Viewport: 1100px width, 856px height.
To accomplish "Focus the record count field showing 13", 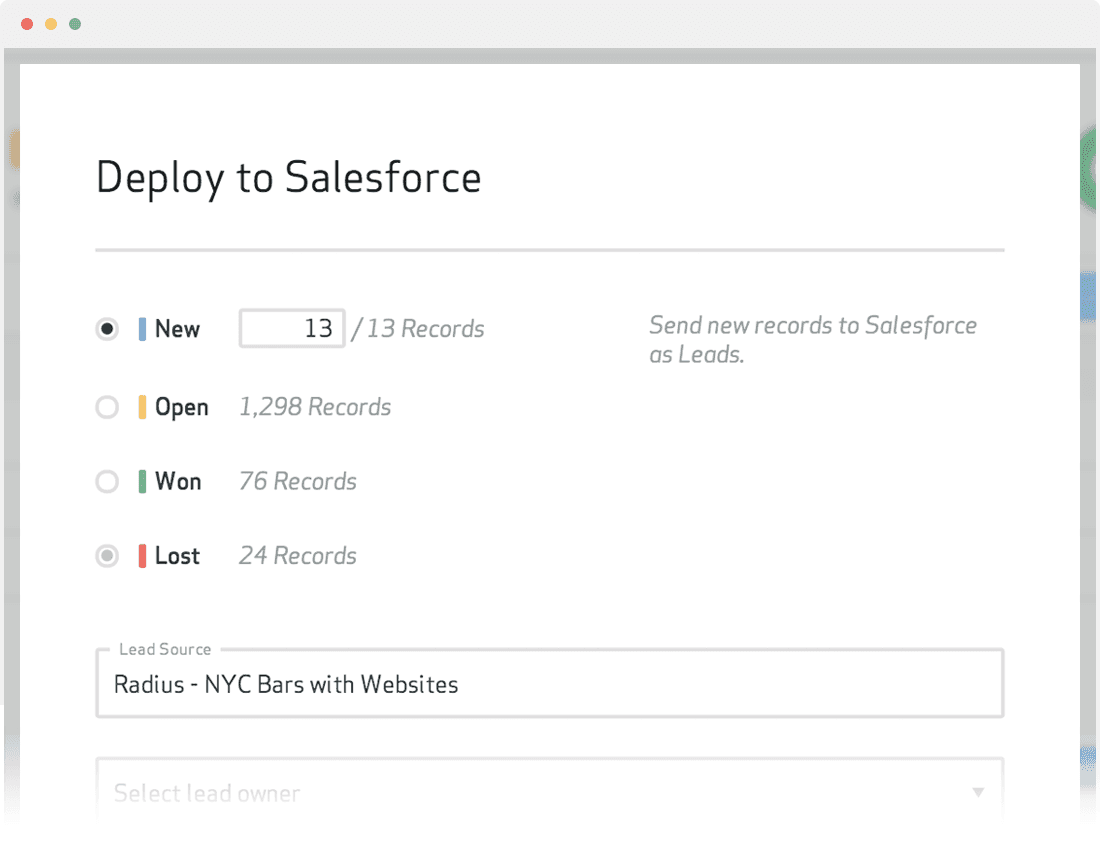I will [x=292, y=329].
